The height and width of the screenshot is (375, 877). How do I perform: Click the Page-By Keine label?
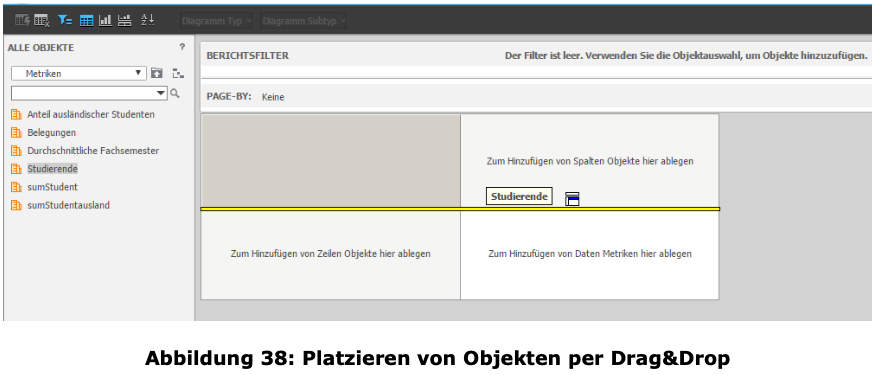coord(273,97)
